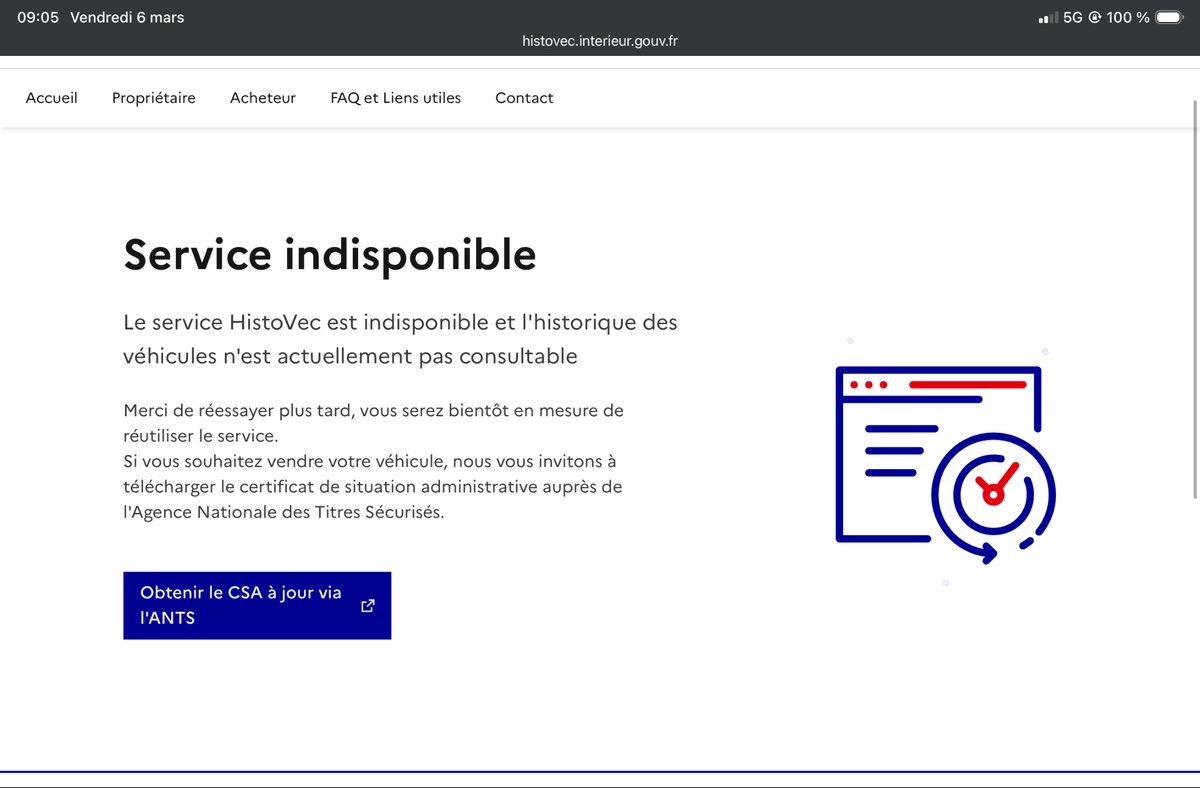Click the three red dots in the window illustration
Image resolution: width=1200 pixels, height=788 pixels.
click(x=868, y=385)
